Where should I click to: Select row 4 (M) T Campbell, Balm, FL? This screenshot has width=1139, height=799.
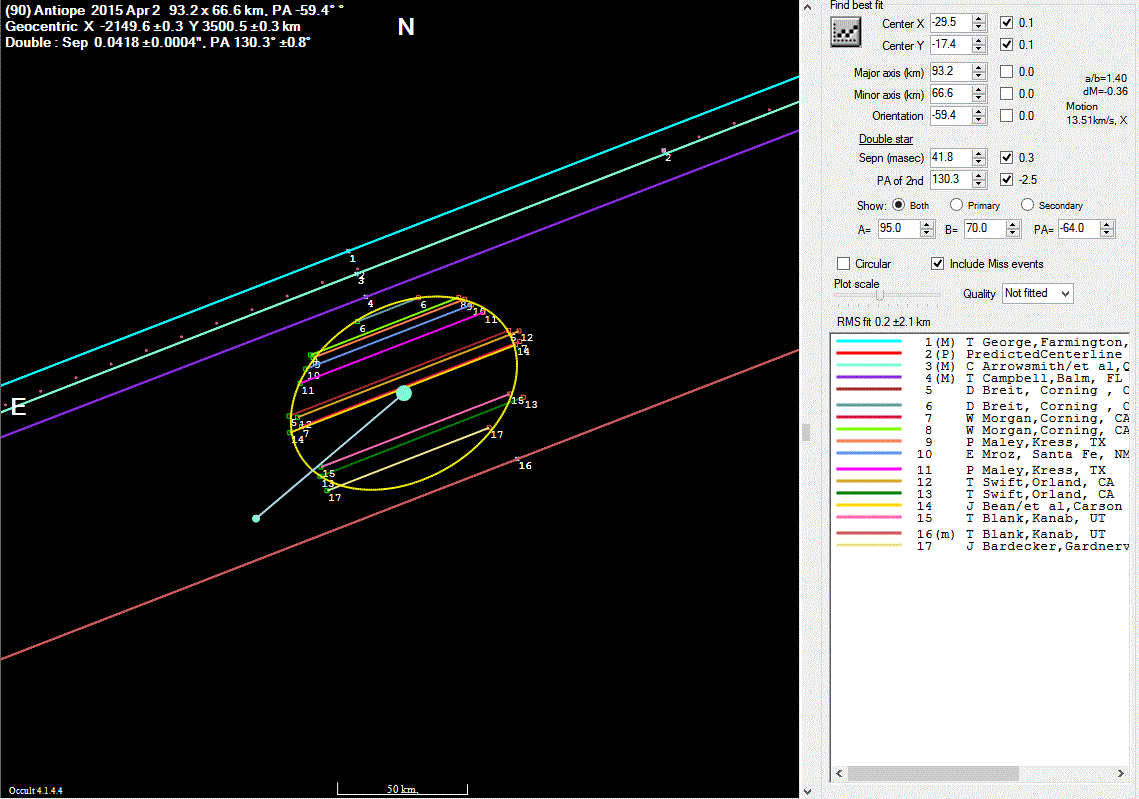point(980,378)
